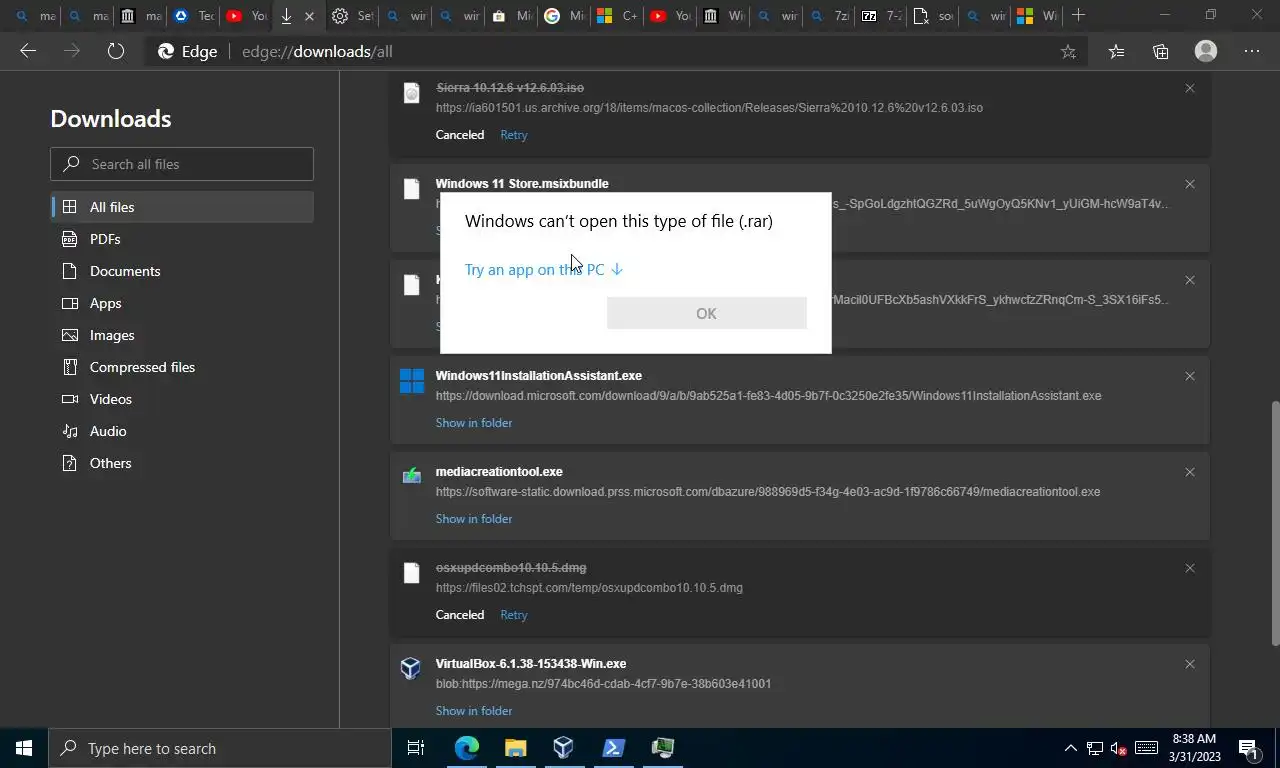
Task: Filter downloads by Compressed files
Action: pos(182,367)
